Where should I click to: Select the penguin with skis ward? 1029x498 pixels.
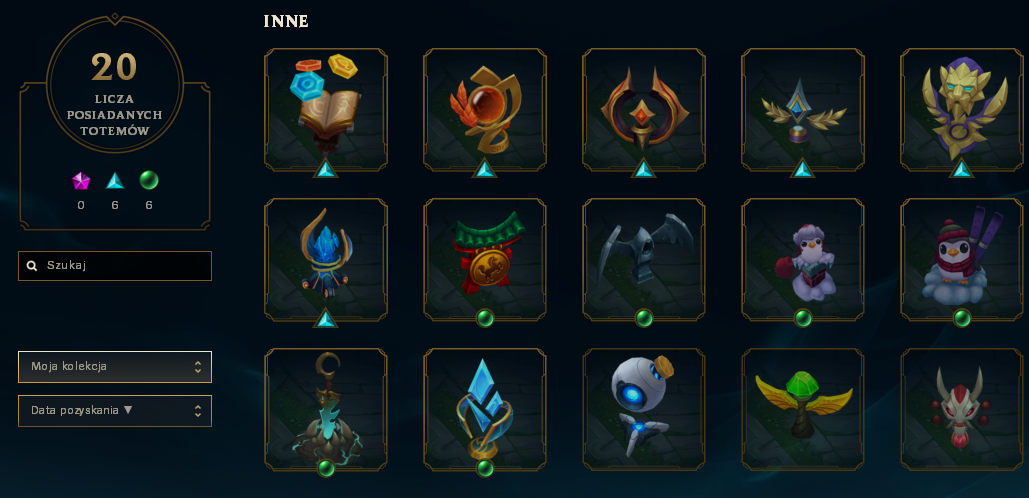click(962, 260)
